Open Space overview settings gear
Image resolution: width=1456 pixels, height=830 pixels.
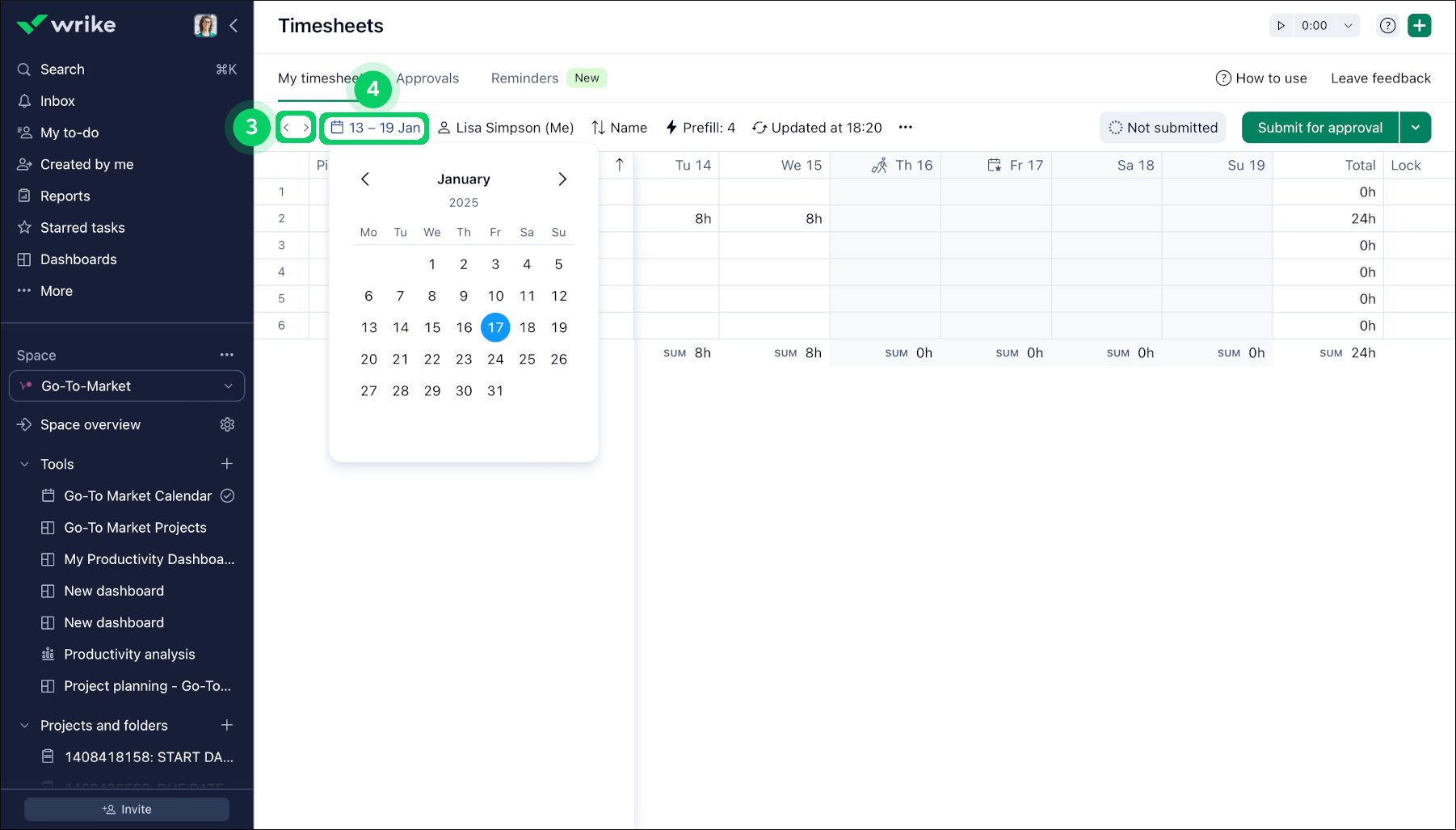(x=227, y=425)
